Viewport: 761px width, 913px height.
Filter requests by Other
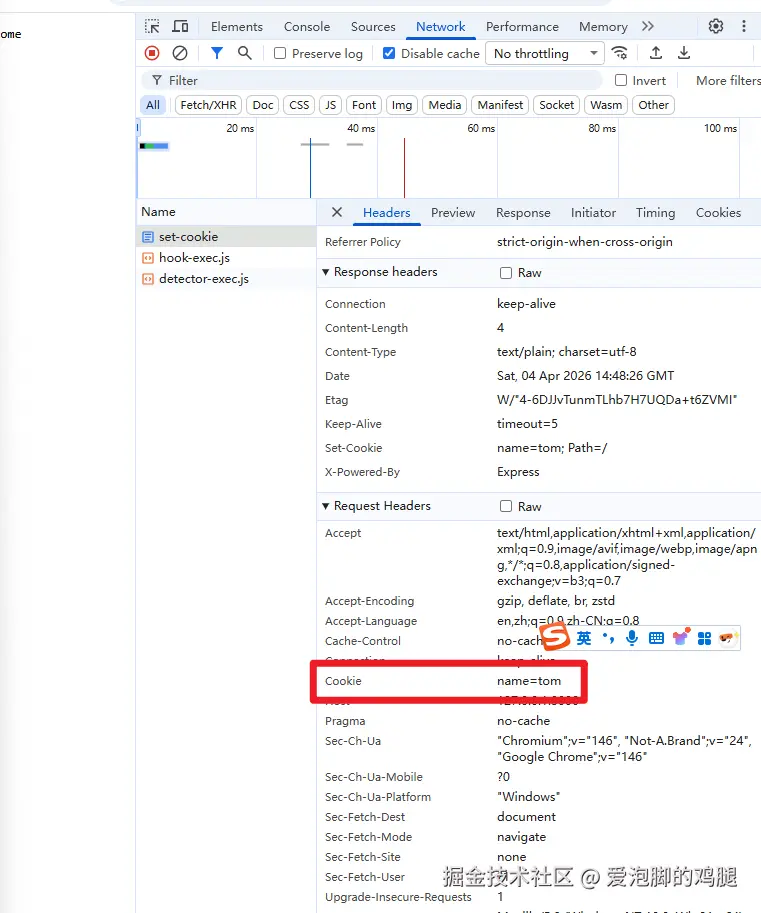pos(653,105)
